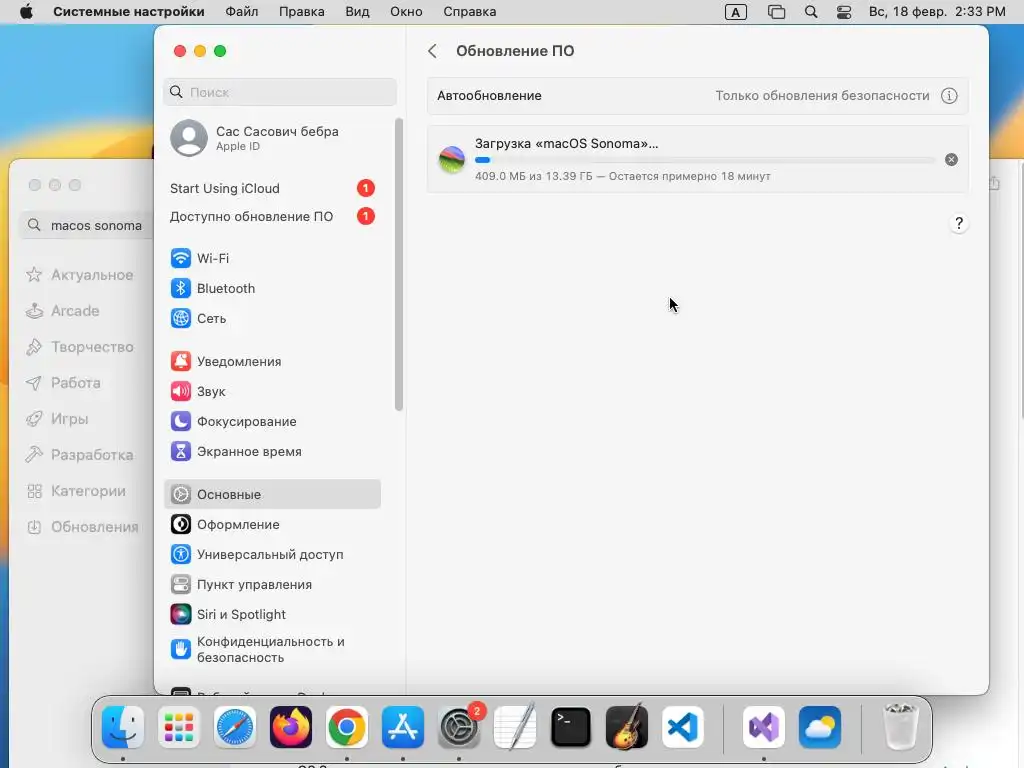The width and height of the screenshot is (1024, 768).
Task: Cancel the macOS Sonoma download
Action: pos(952,159)
